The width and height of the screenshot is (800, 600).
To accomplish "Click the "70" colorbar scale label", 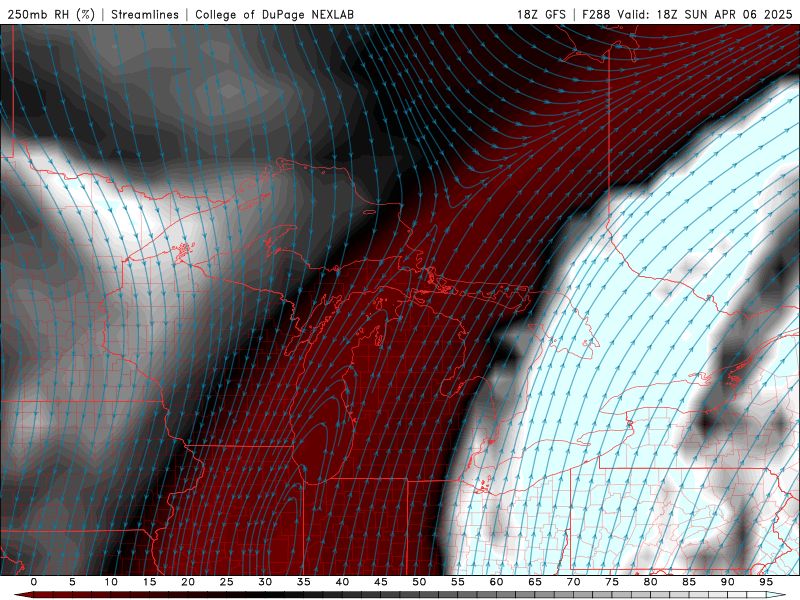I will [x=573, y=582].
